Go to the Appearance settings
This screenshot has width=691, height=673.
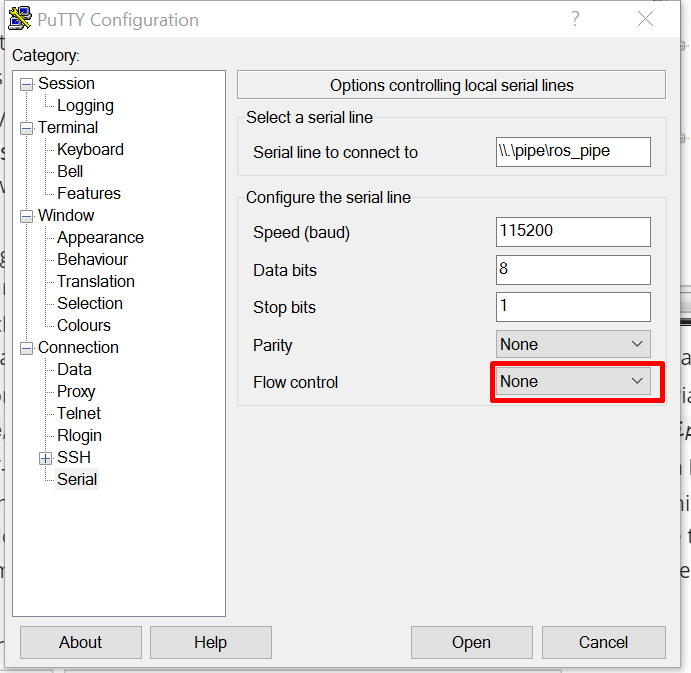(x=100, y=238)
